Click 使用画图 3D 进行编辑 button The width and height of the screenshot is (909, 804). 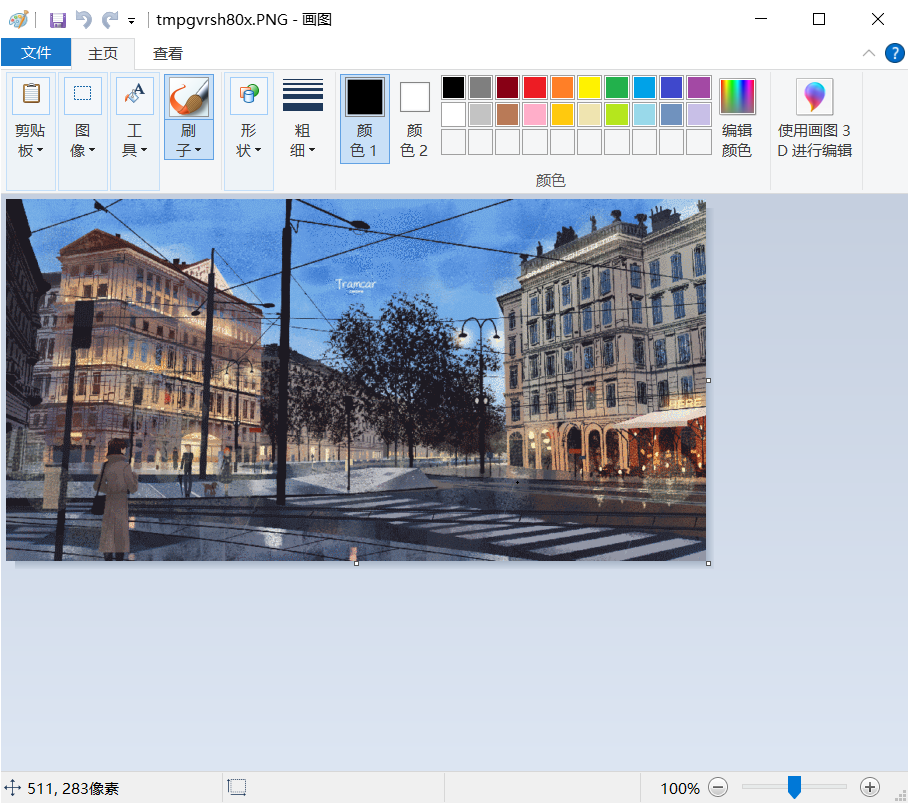click(815, 118)
